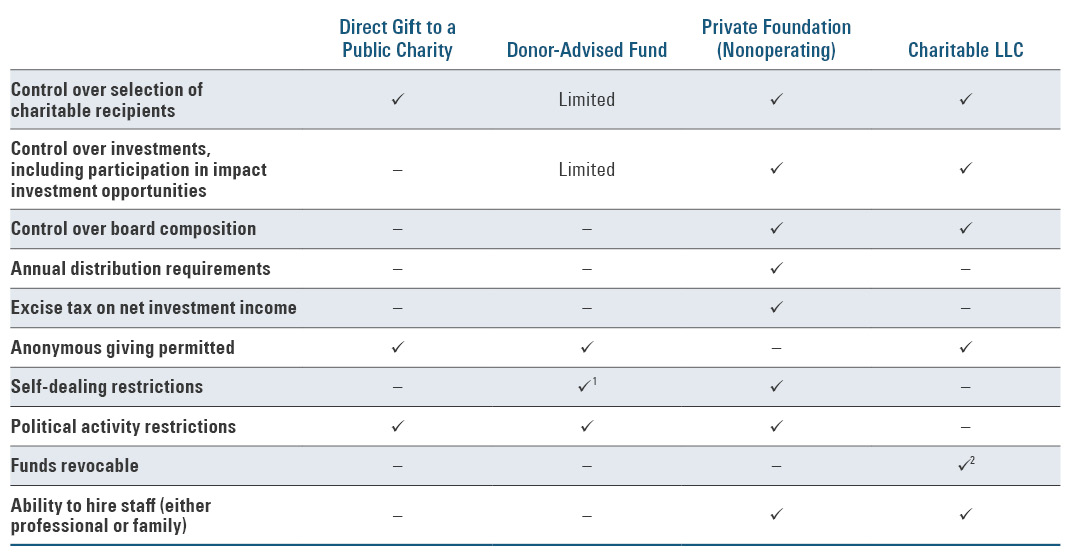1071x552 pixels.
Task: Click Charitable LLC's political activity restrictions dash
Action: (965, 427)
